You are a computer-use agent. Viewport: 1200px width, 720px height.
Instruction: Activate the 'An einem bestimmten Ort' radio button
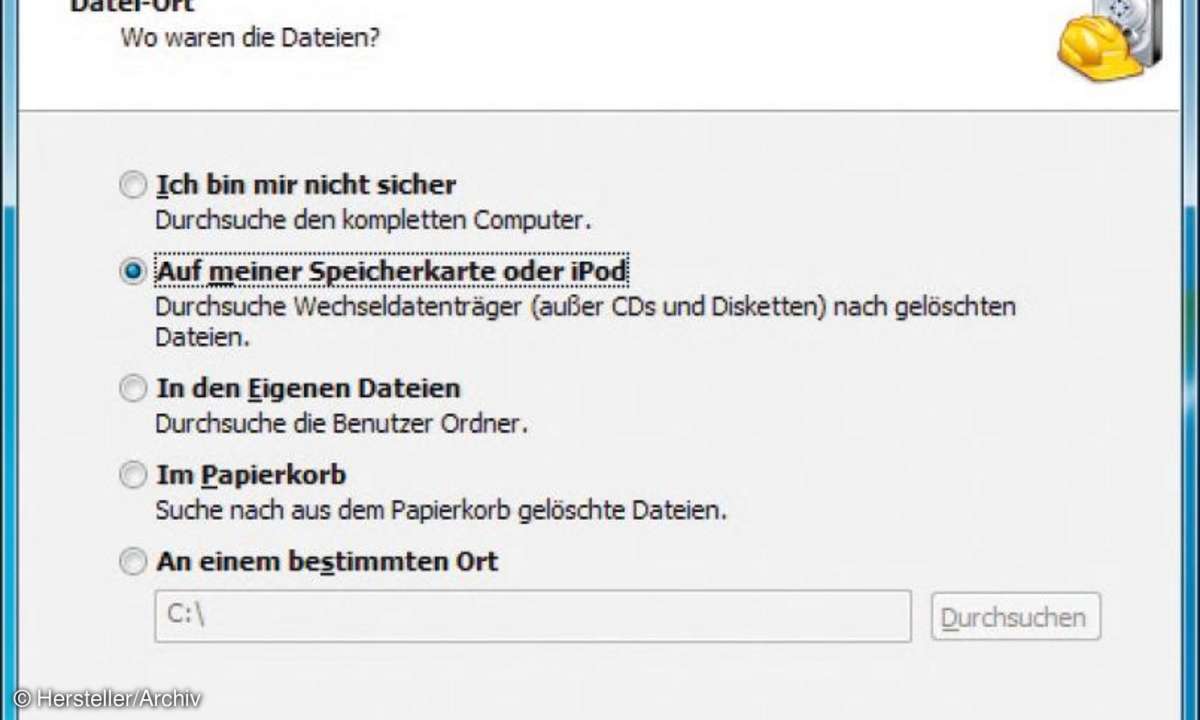(x=133, y=562)
